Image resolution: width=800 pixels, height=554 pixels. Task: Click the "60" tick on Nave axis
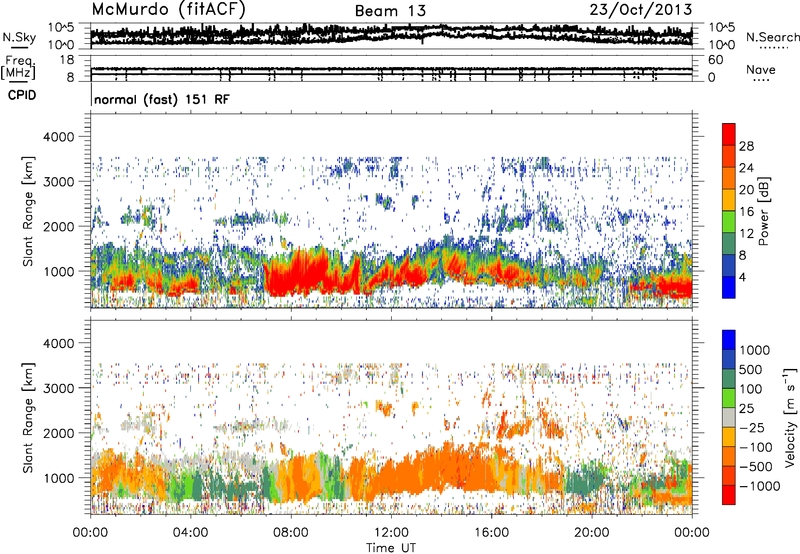pos(715,60)
